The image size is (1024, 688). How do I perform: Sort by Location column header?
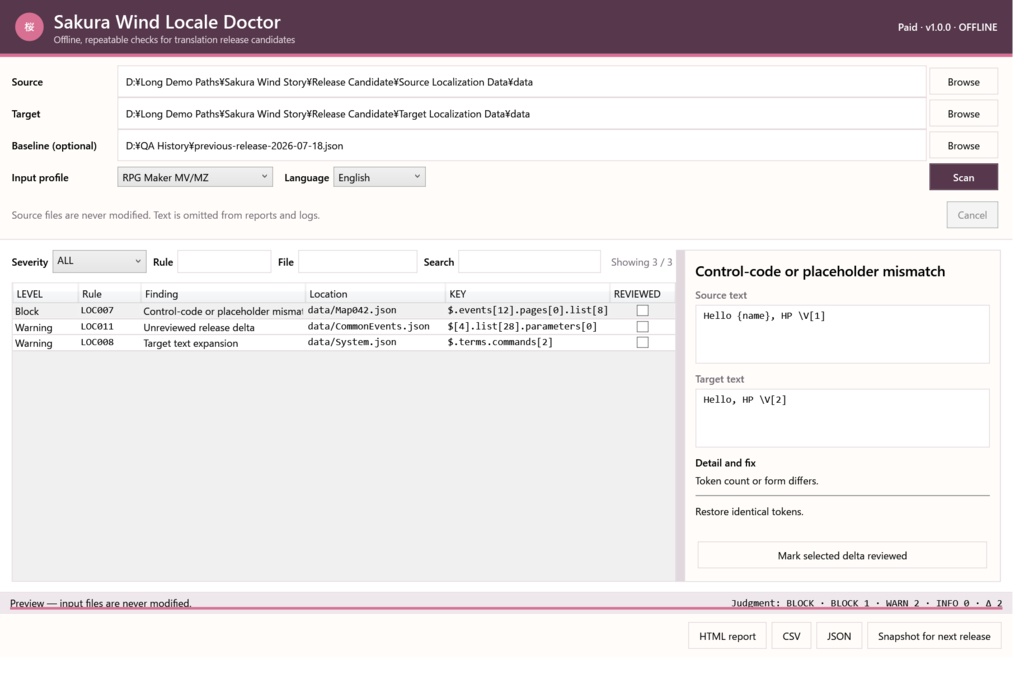[375, 294]
